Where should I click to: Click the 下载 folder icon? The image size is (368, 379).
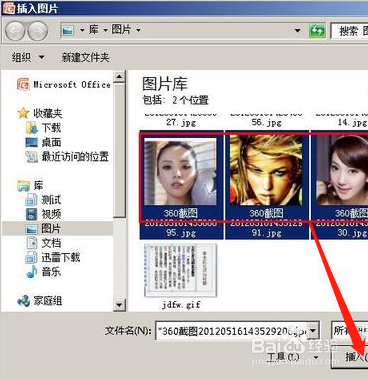32,128
